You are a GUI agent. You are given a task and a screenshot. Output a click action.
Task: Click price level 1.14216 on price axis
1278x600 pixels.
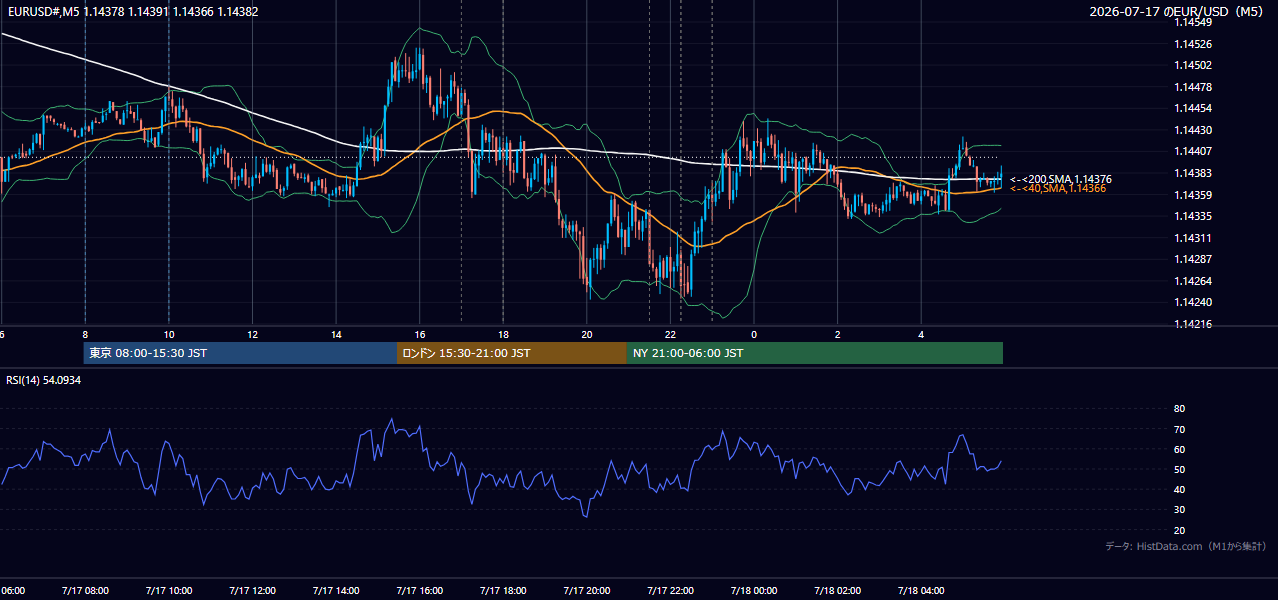(x=1193, y=324)
